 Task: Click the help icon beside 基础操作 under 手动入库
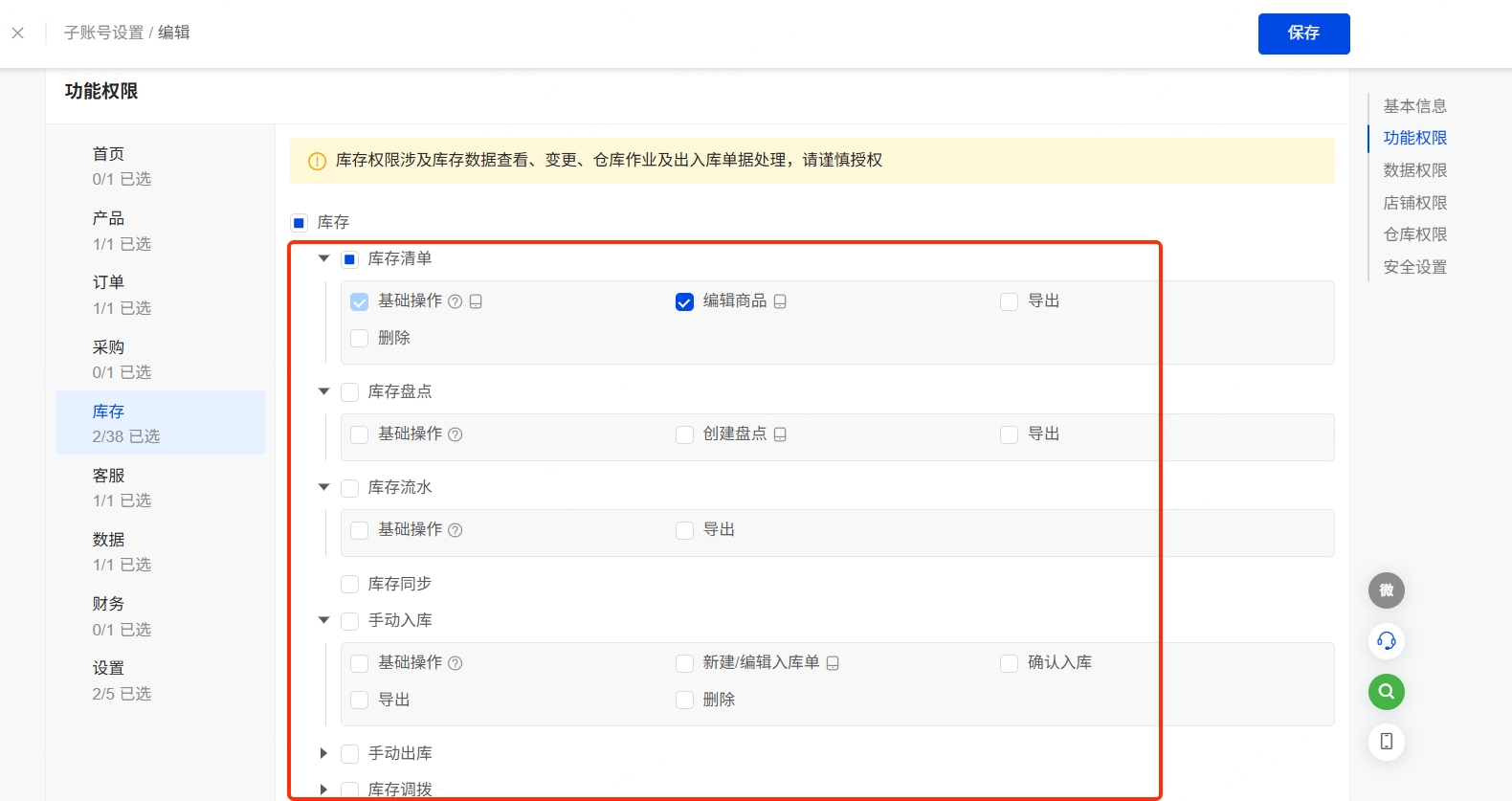(x=456, y=663)
